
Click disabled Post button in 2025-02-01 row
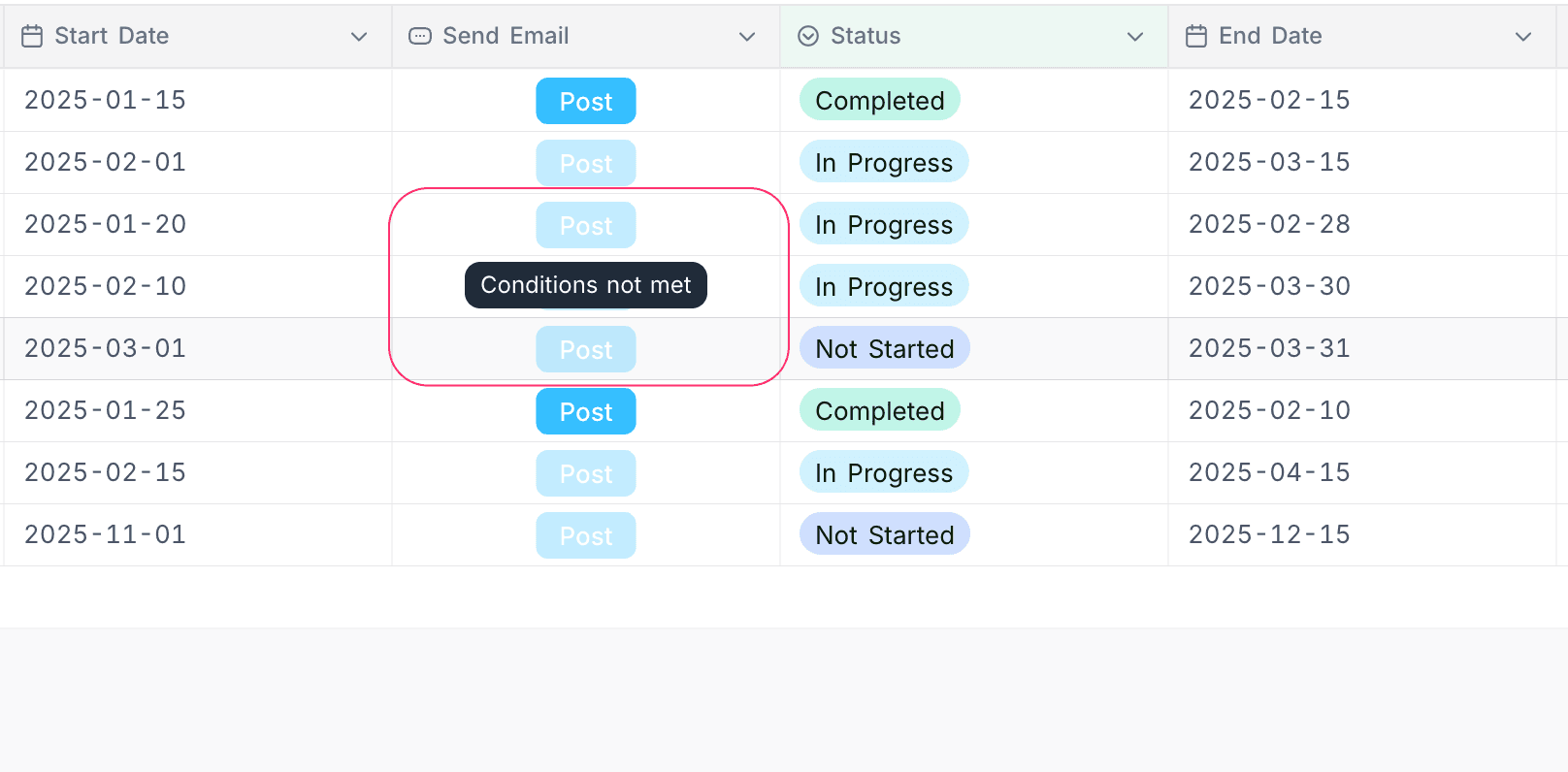(x=586, y=163)
